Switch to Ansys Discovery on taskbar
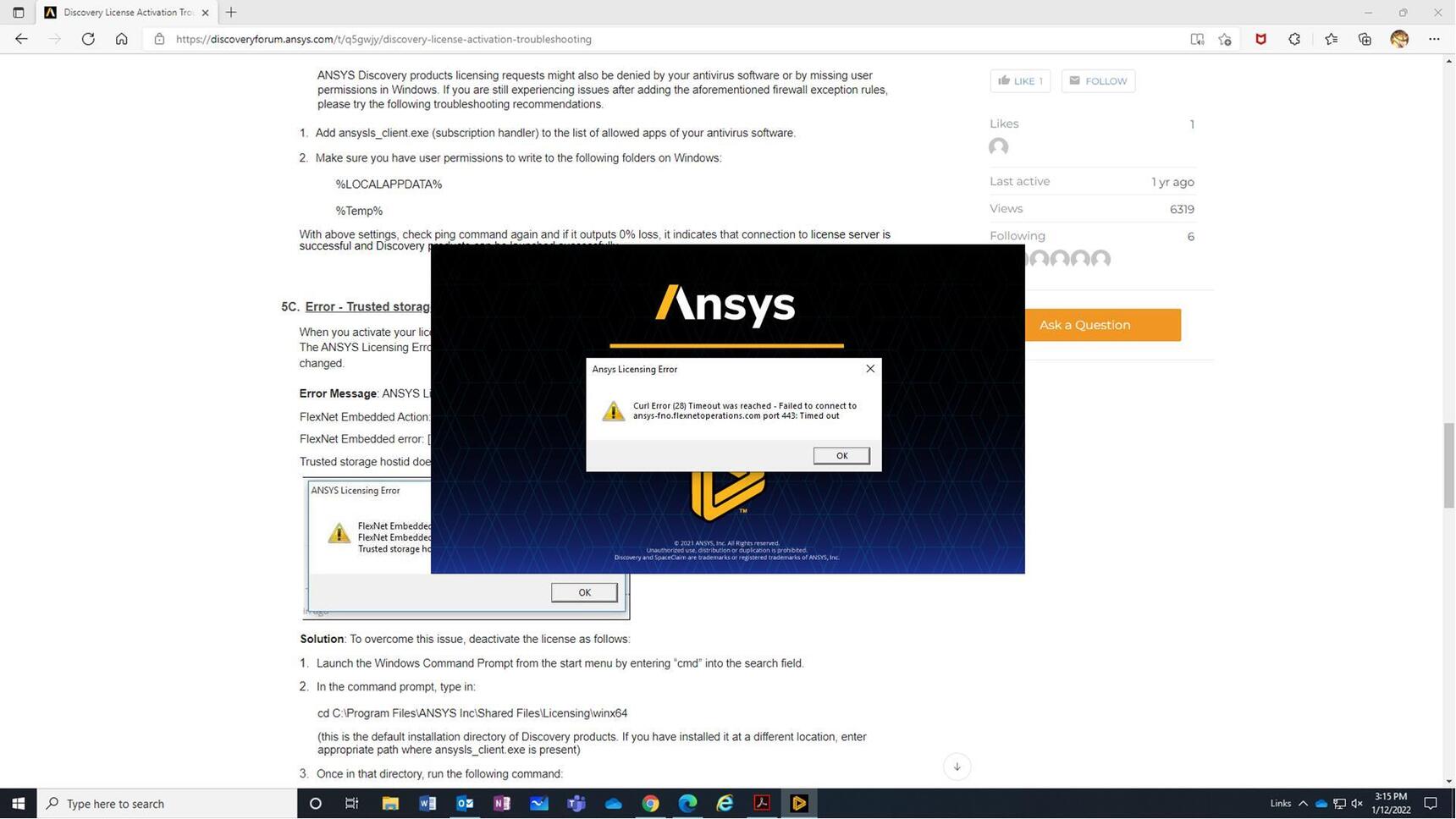1456x819 pixels. coord(799,804)
